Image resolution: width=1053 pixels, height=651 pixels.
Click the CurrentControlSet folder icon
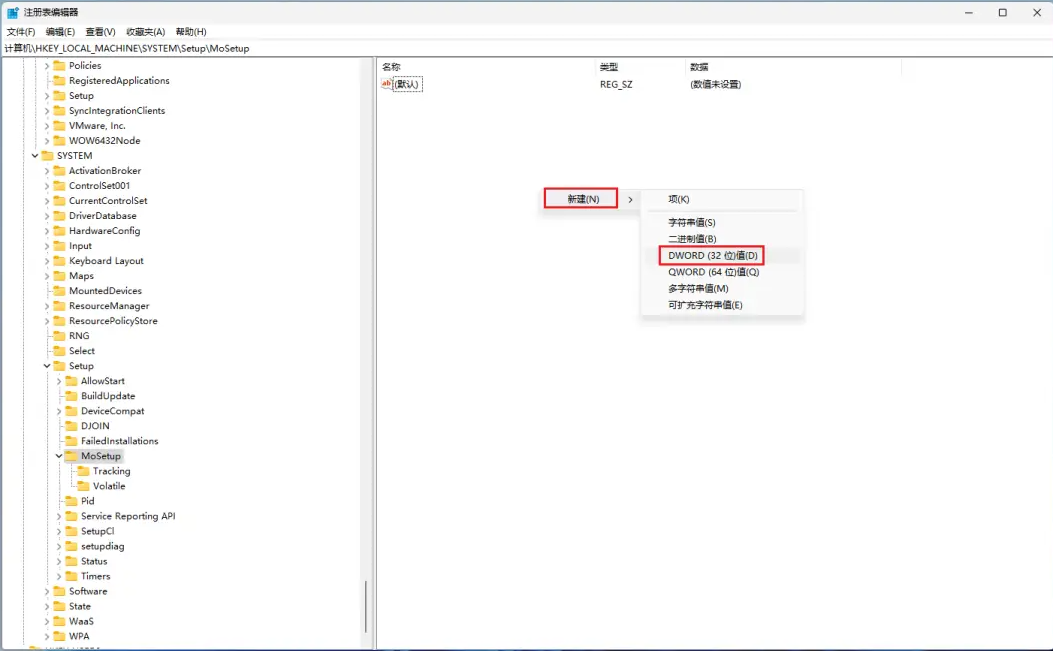point(60,201)
